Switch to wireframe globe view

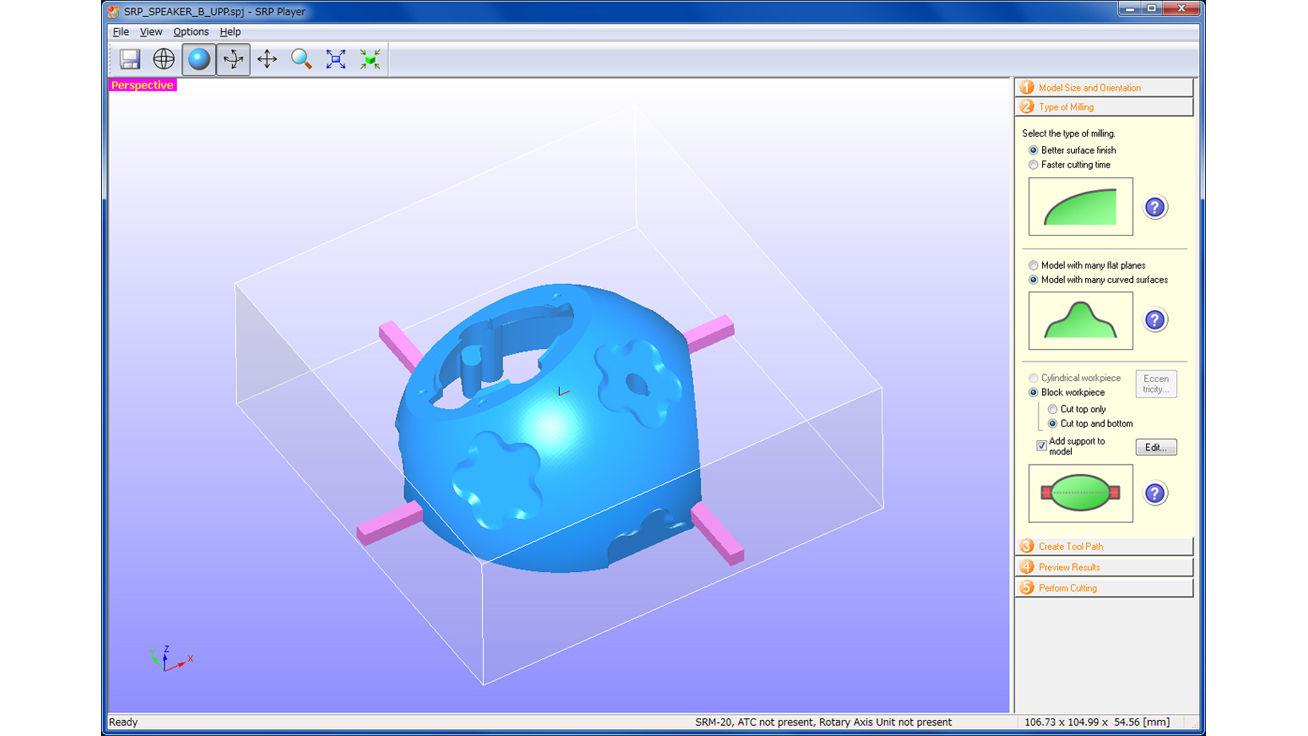pyautogui.click(x=164, y=59)
